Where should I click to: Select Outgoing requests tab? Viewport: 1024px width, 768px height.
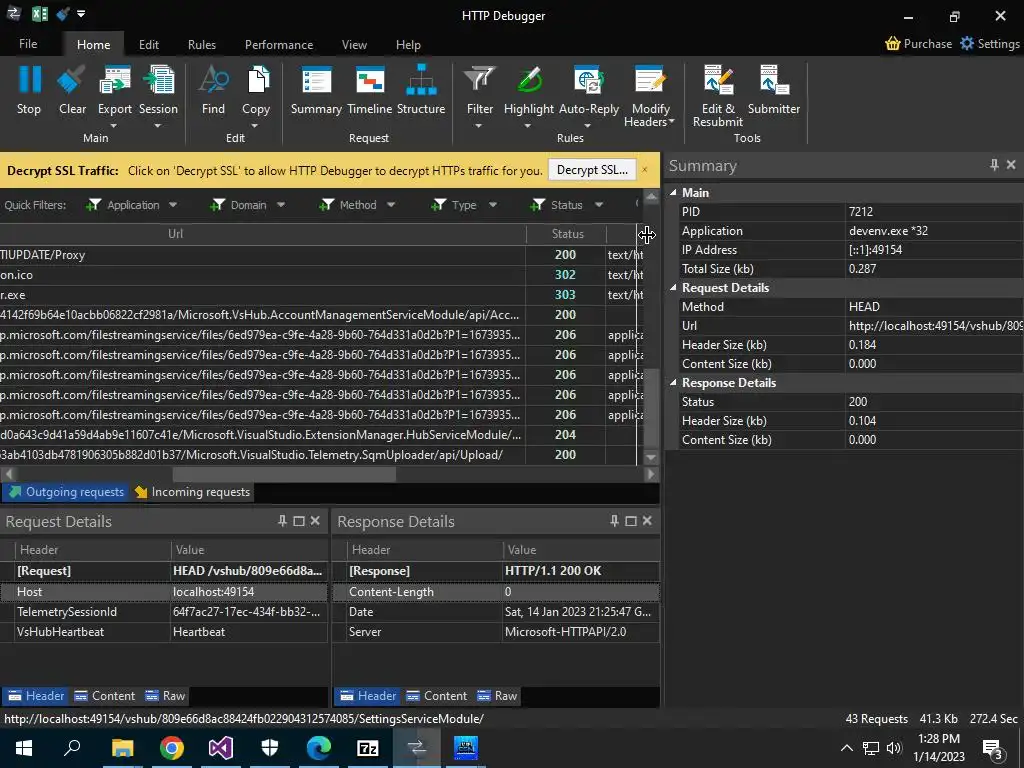point(66,492)
